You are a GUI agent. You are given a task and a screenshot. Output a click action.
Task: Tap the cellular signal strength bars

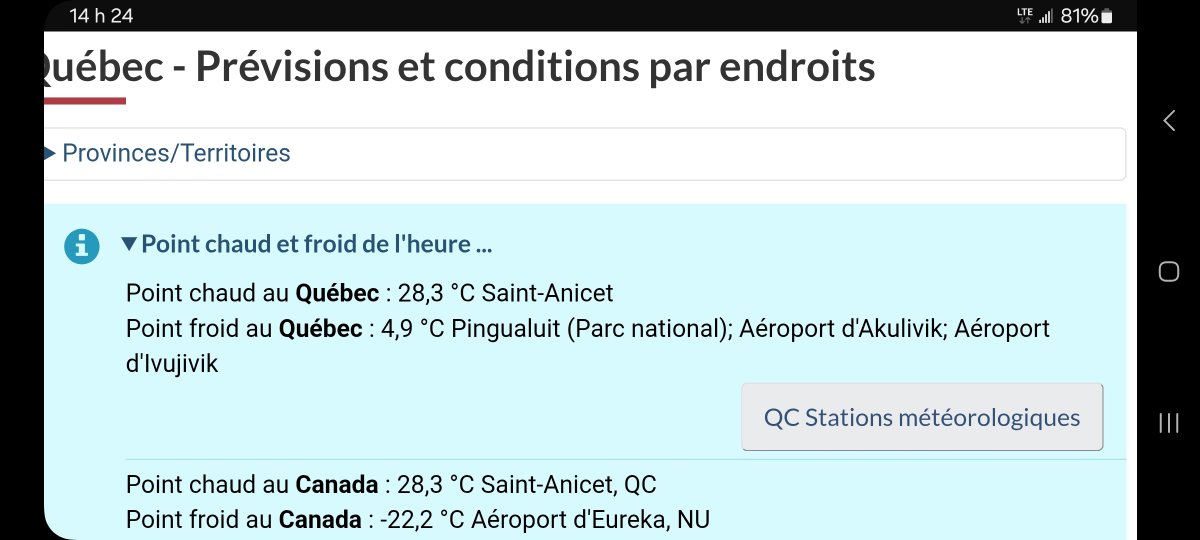1046,16
